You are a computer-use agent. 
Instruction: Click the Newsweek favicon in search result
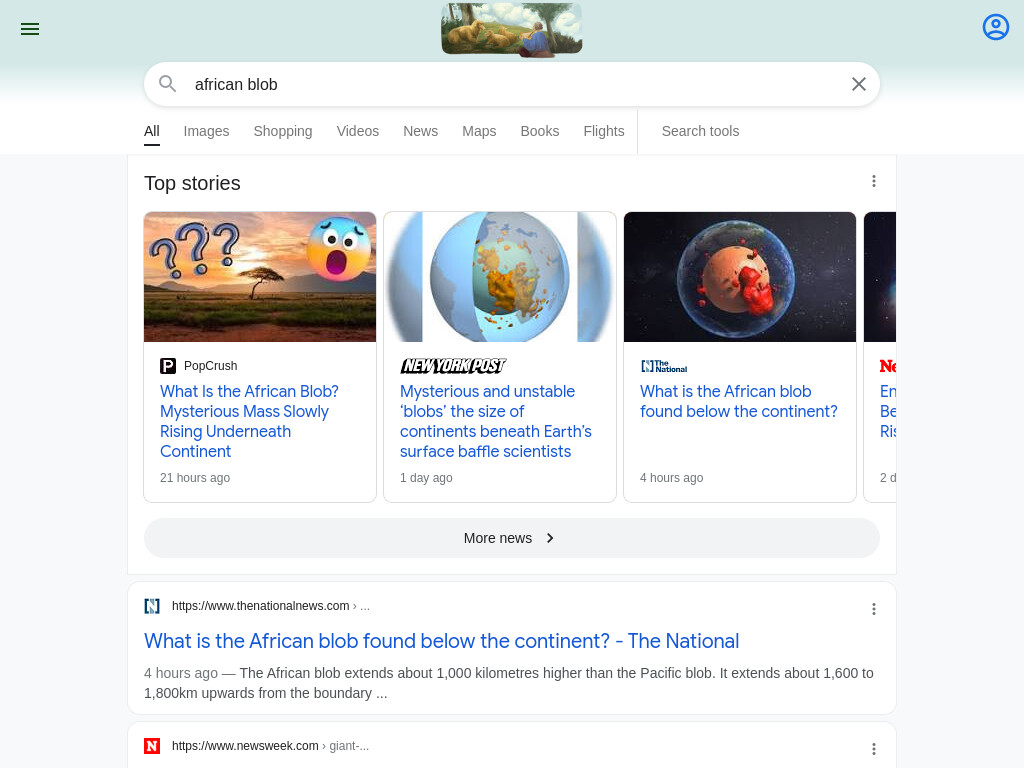coord(152,746)
